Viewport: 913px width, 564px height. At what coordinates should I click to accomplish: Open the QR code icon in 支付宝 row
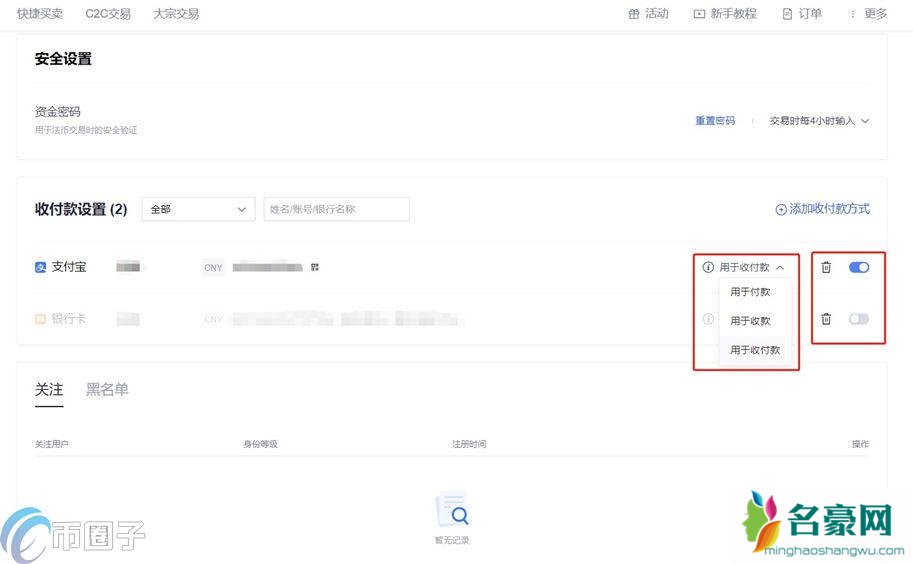[314, 267]
